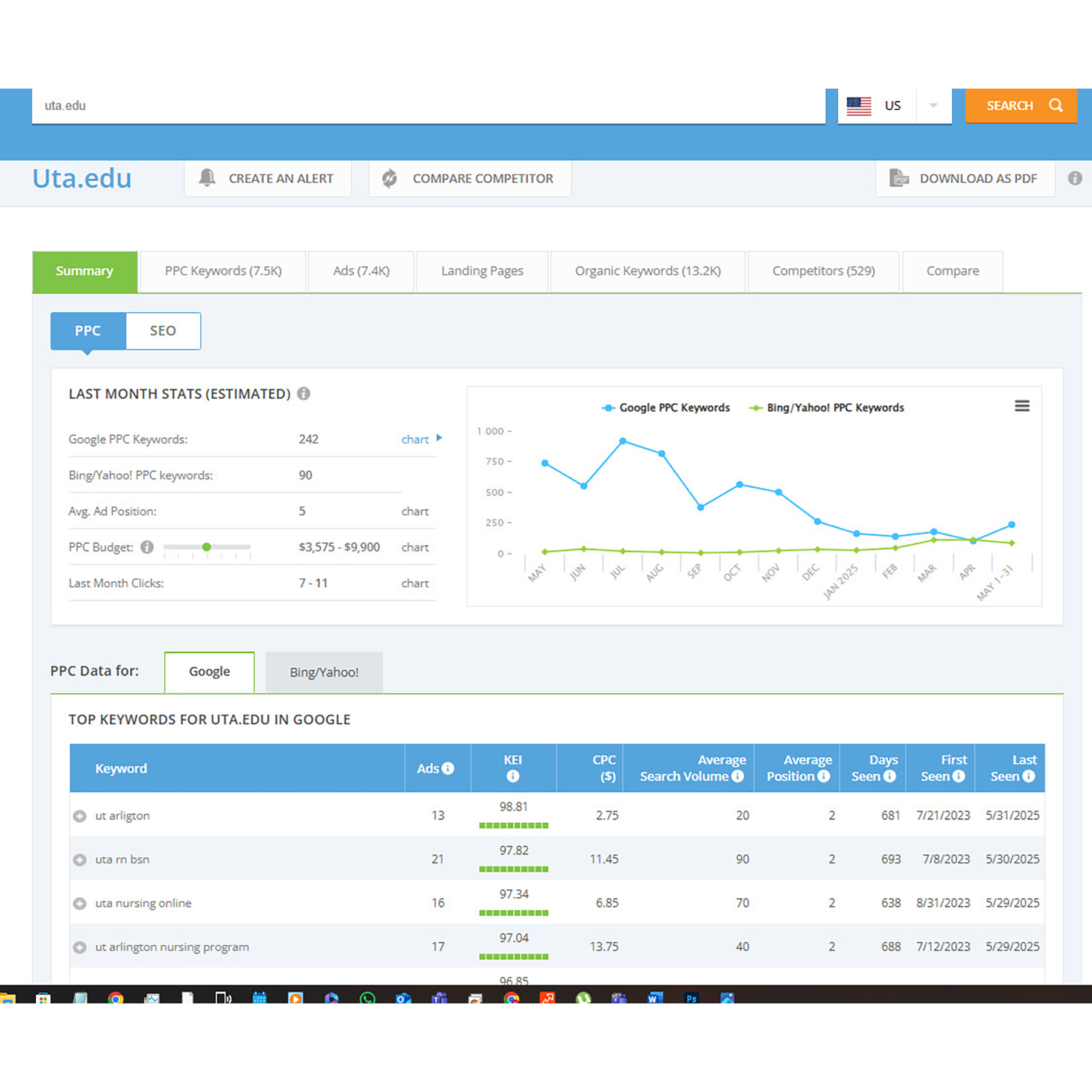
Task: Click Days Seen info icon
Action: coord(889,776)
